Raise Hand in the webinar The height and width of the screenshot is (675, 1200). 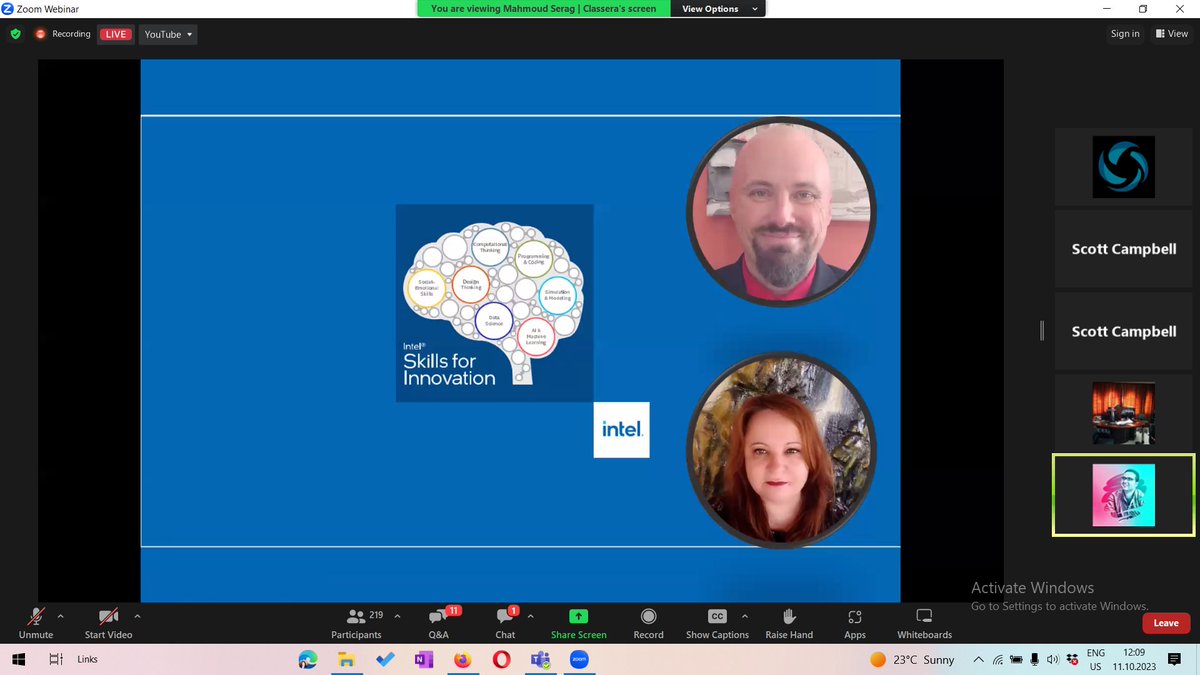pyautogui.click(x=789, y=622)
